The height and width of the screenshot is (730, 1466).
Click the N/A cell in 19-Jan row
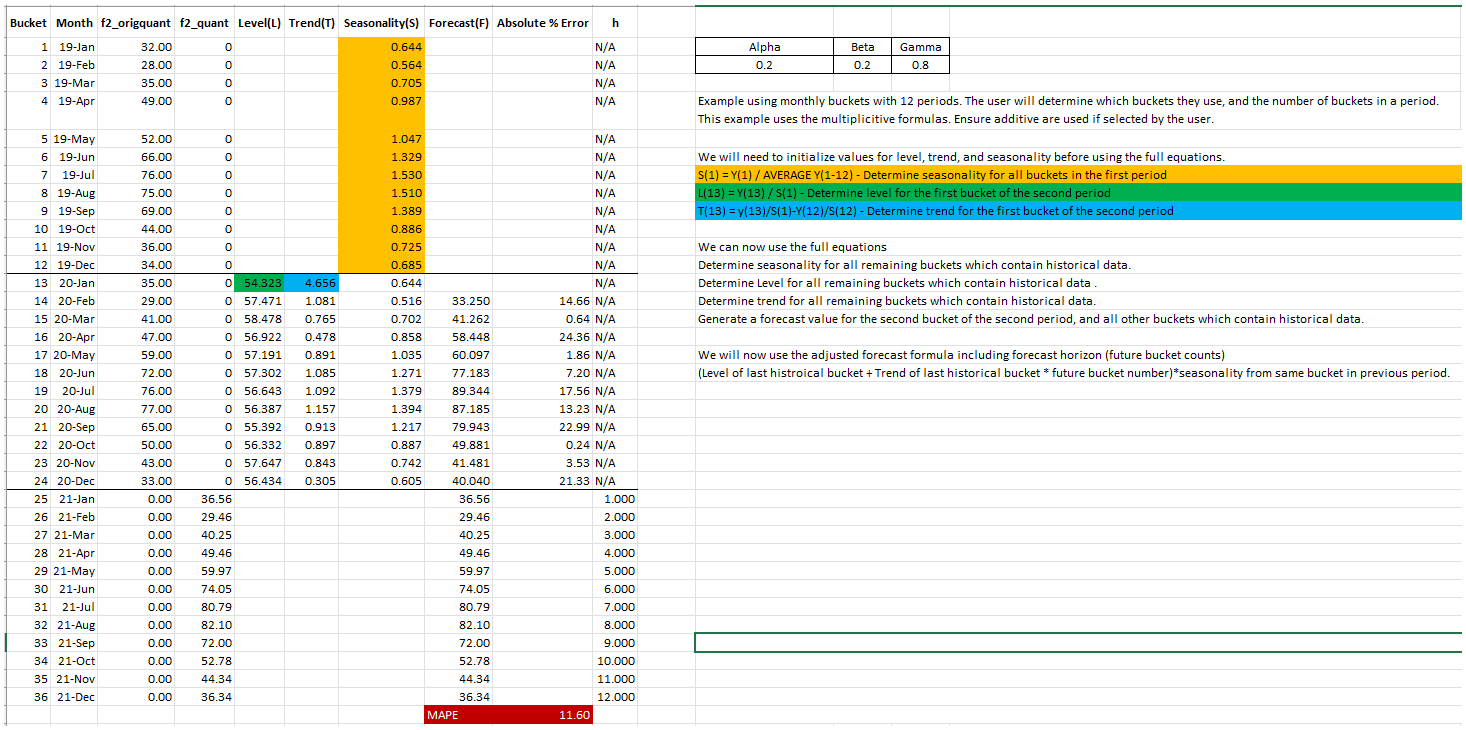(615, 47)
